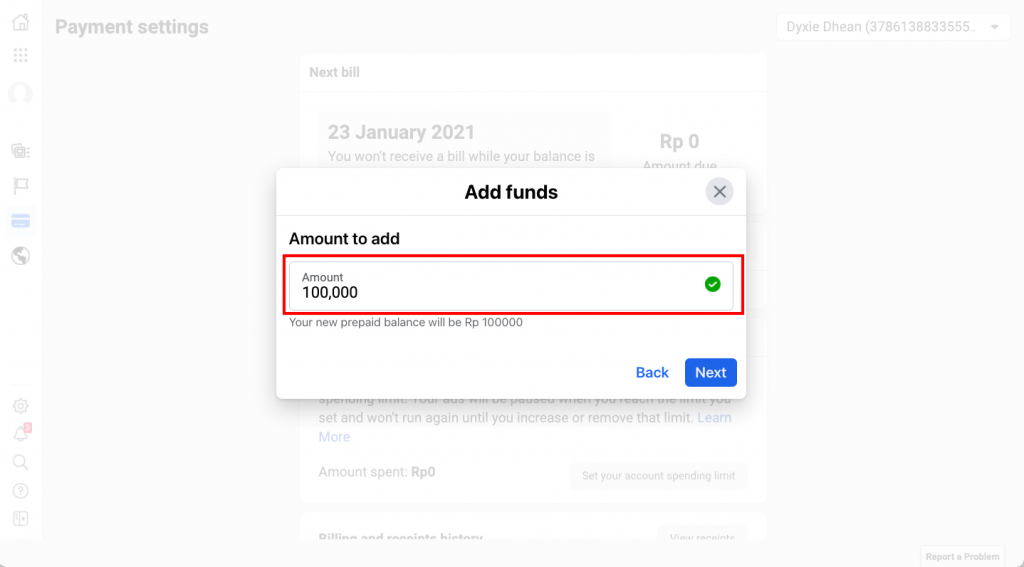
Task: Click the green checkmark validation icon
Action: 712,285
